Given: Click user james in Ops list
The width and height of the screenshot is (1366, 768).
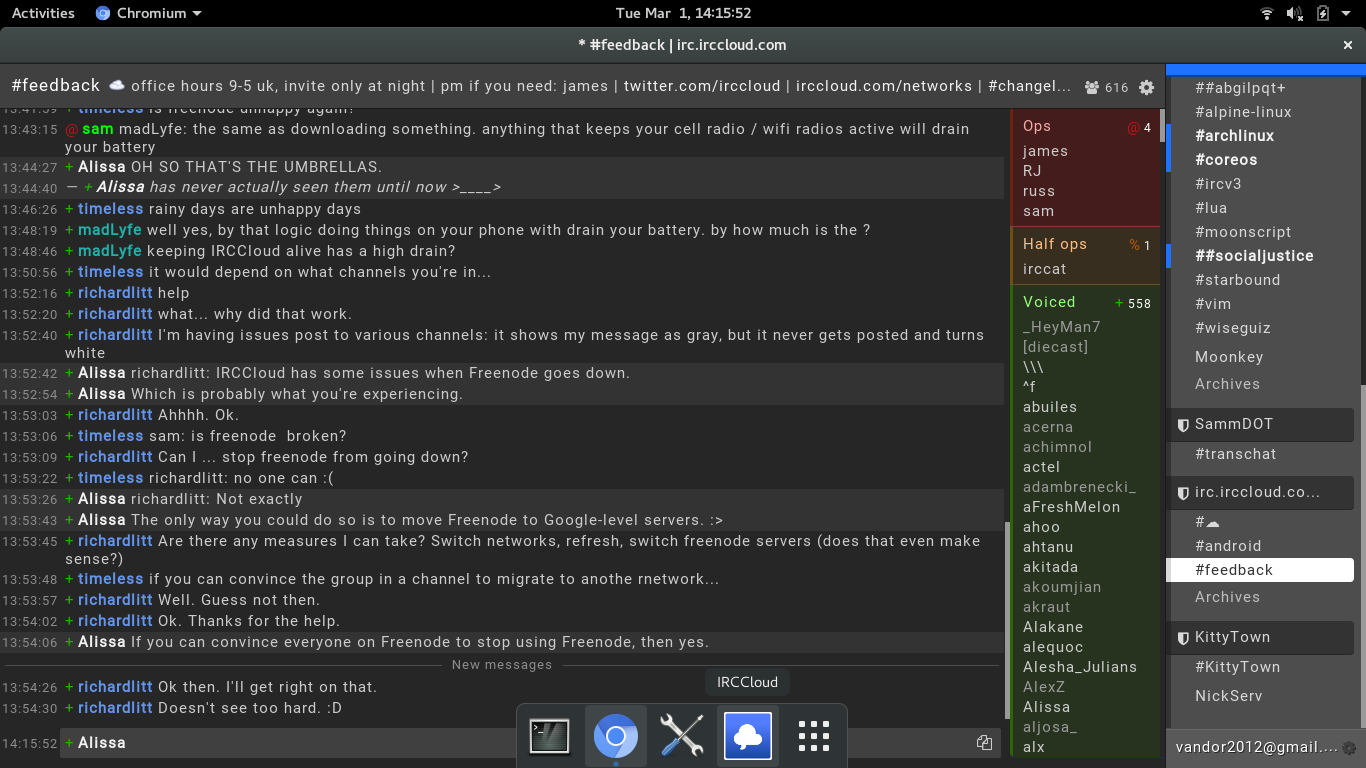Looking at the screenshot, I should click(1045, 151).
